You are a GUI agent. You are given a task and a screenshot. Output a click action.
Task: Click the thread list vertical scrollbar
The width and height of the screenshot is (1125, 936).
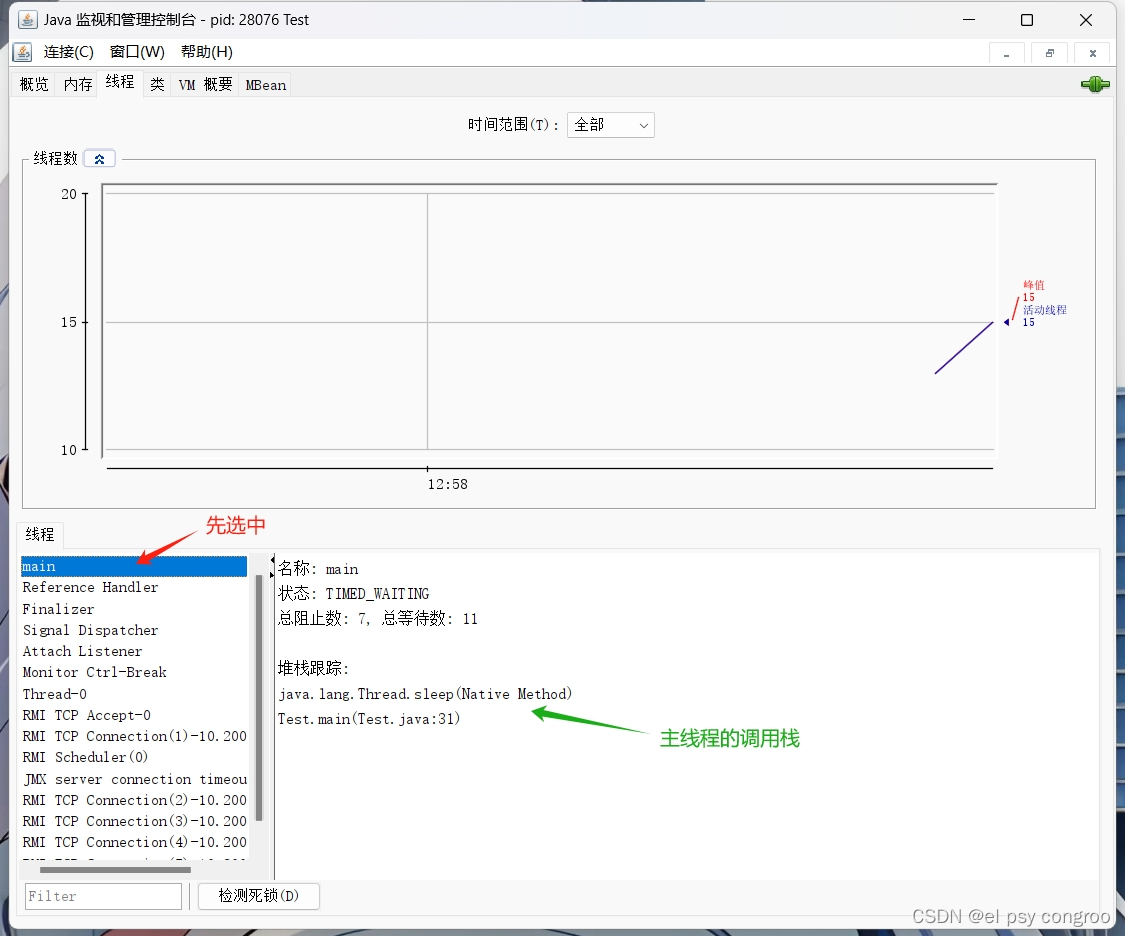click(x=259, y=698)
